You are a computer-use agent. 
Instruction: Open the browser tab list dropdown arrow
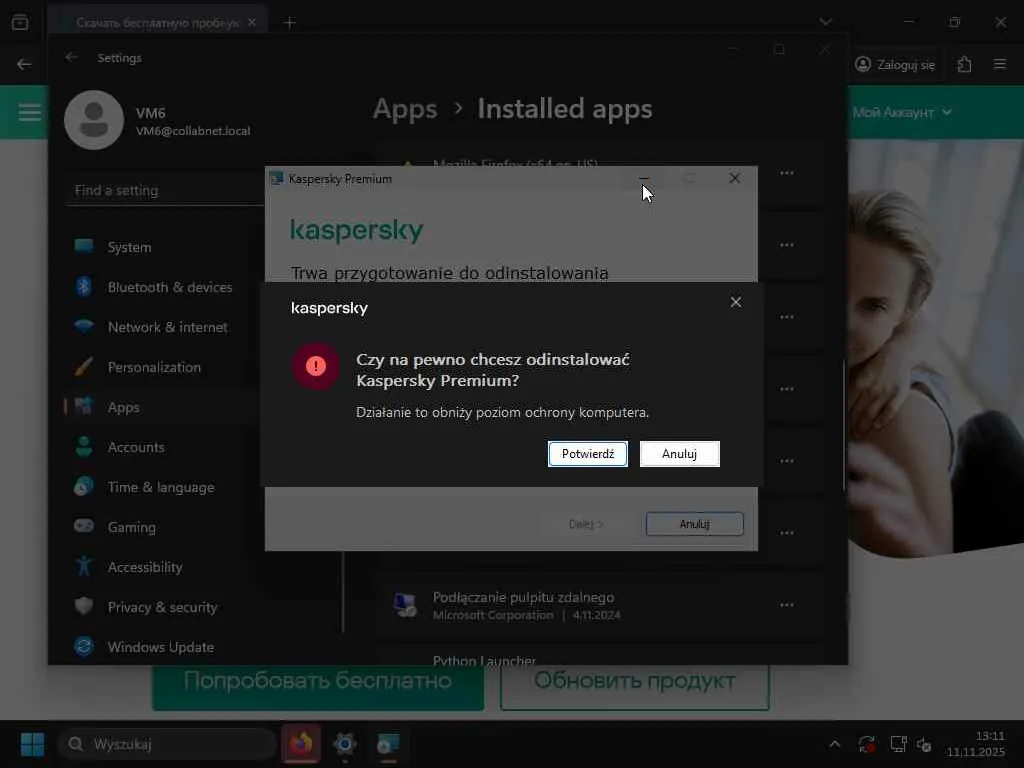pyautogui.click(x=825, y=22)
